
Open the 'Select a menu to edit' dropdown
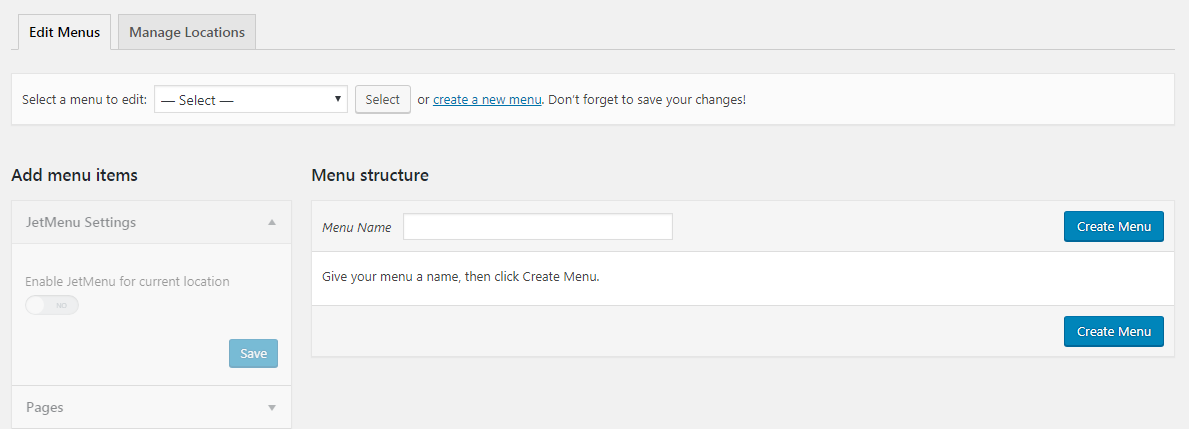250,100
